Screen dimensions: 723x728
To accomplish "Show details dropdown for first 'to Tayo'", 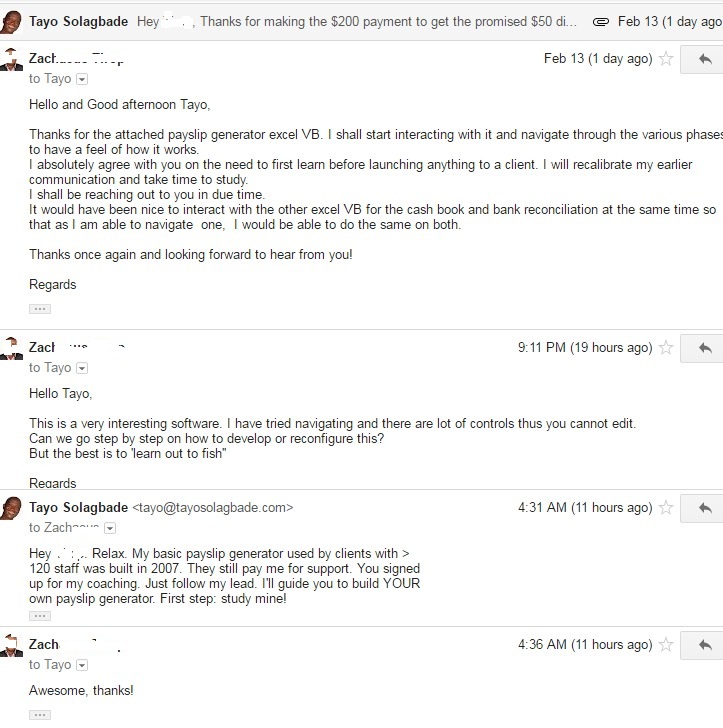I will 82,79.
